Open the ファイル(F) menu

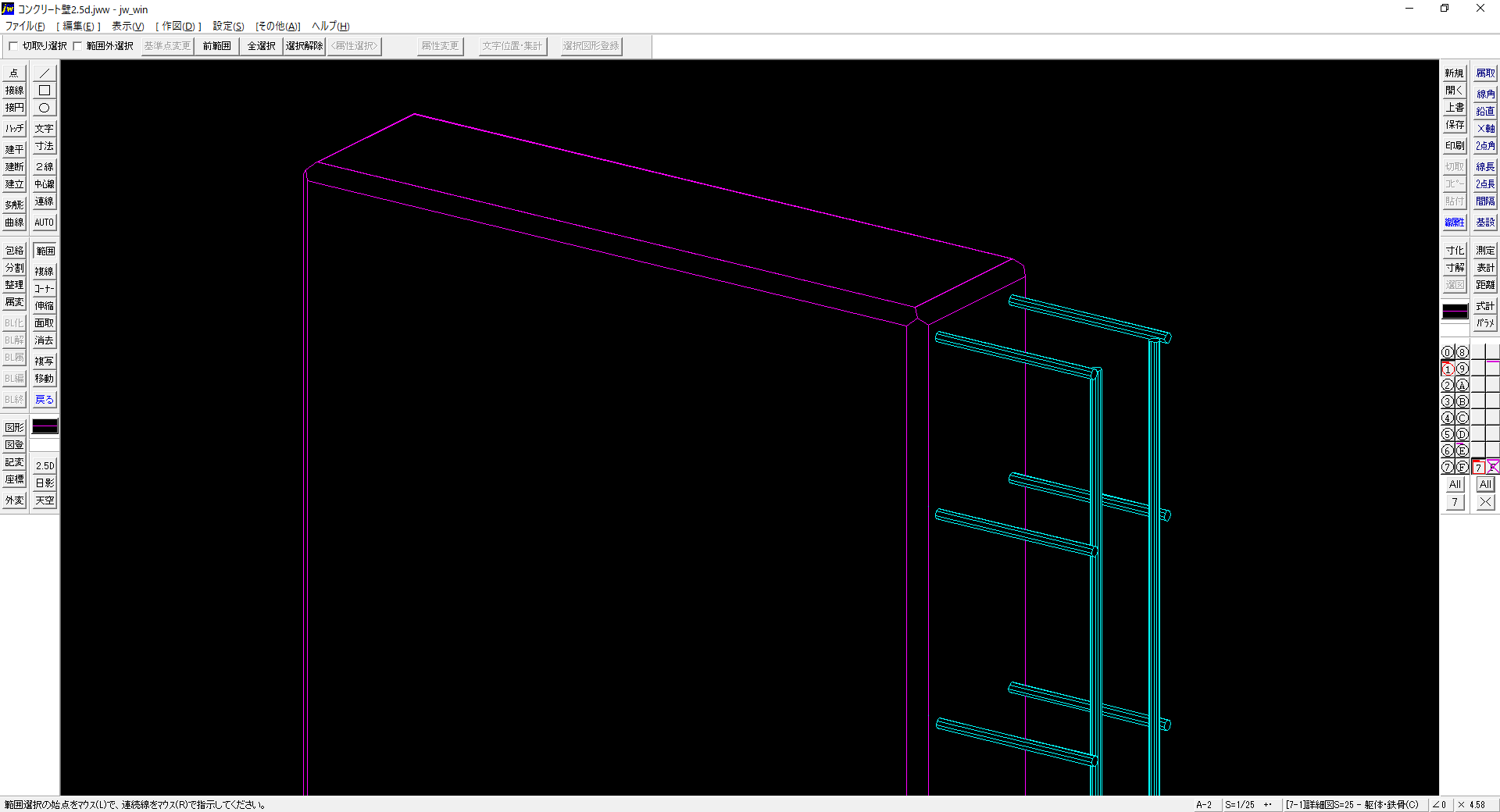click(25, 26)
